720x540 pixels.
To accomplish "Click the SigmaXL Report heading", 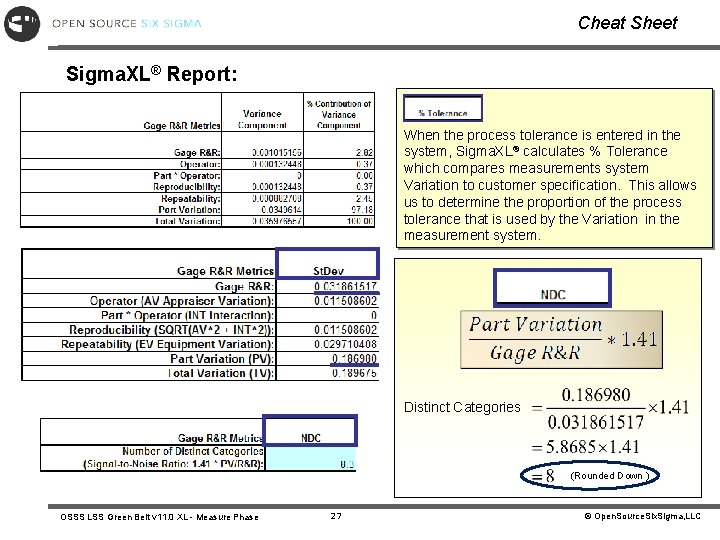I will coord(152,73).
